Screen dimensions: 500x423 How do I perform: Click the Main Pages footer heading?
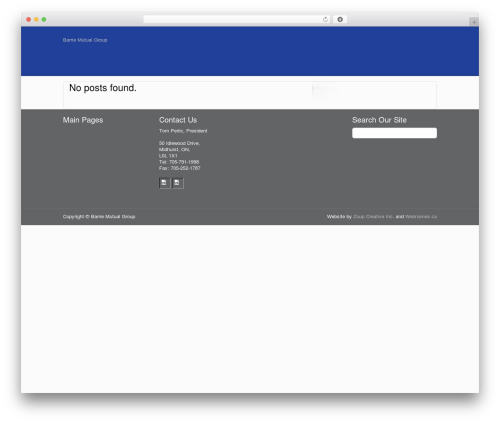coord(83,120)
